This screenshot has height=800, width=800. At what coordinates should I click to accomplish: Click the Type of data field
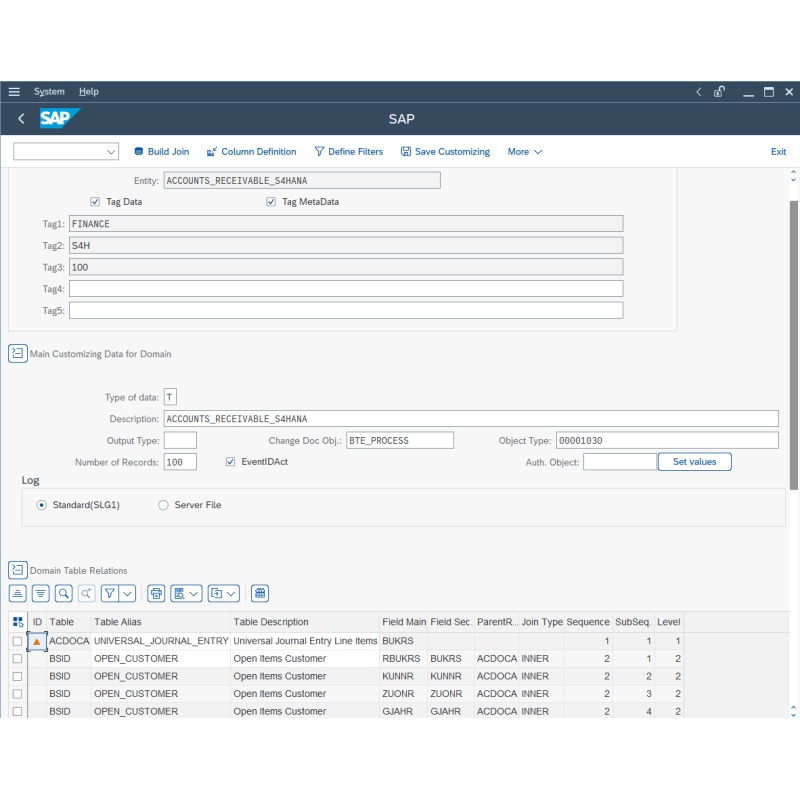pyautogui.click(x=170, y=397)
